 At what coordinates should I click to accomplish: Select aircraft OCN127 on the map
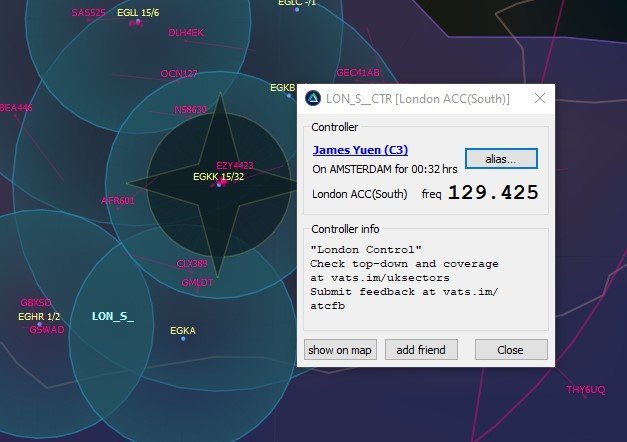pyautogui.click(x=178, y=74)
